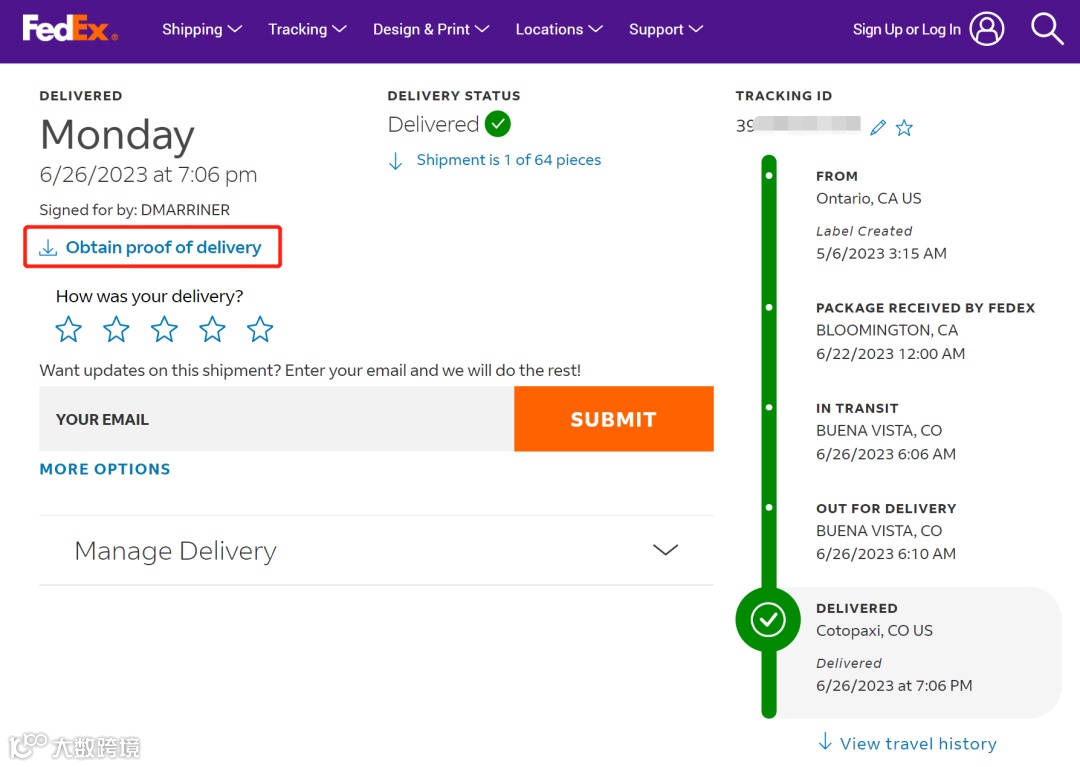Click download icon beside proof of delivery

[48, 247]
